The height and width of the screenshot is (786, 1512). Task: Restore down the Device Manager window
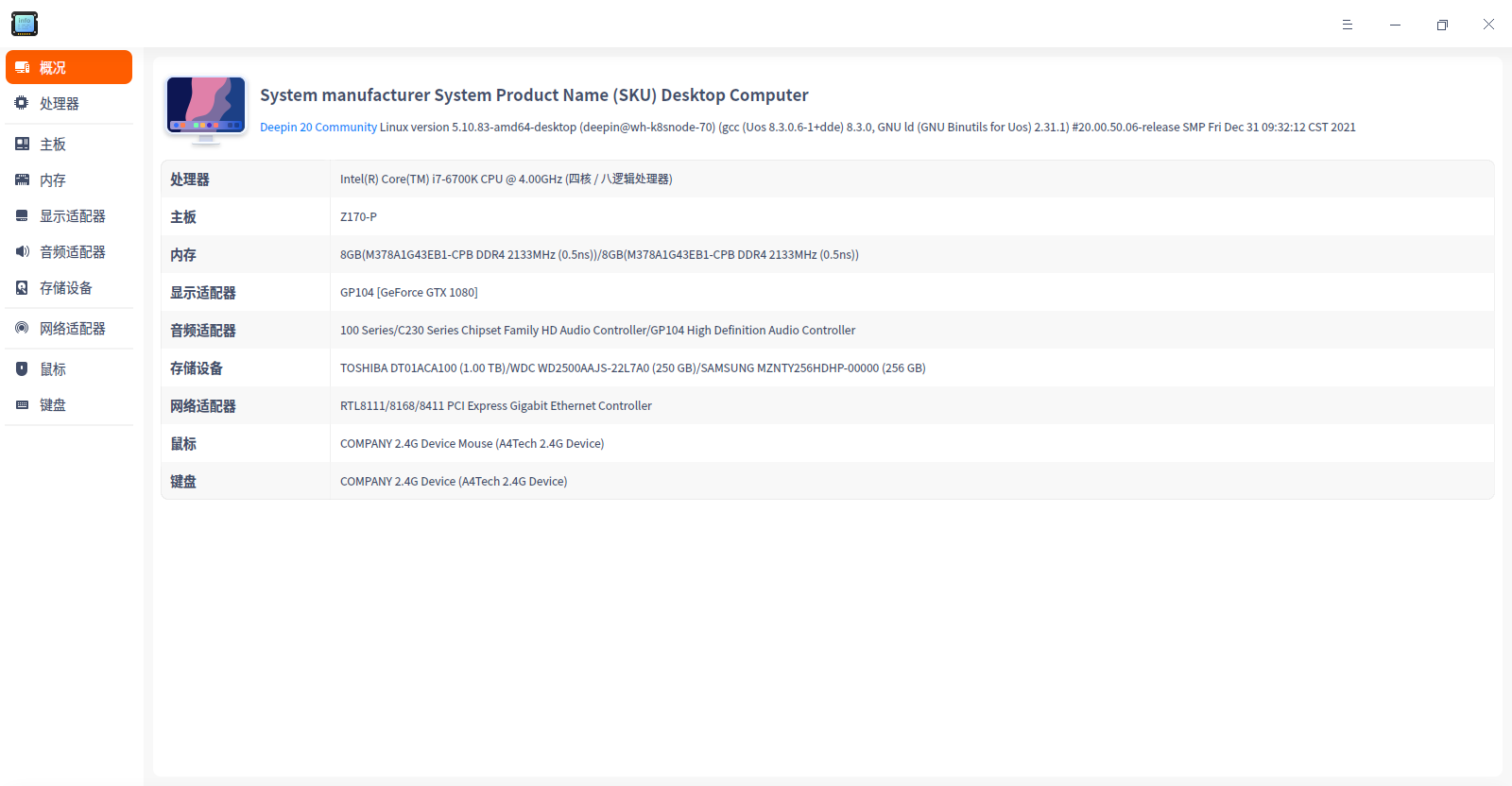[x=1442, y=25]
